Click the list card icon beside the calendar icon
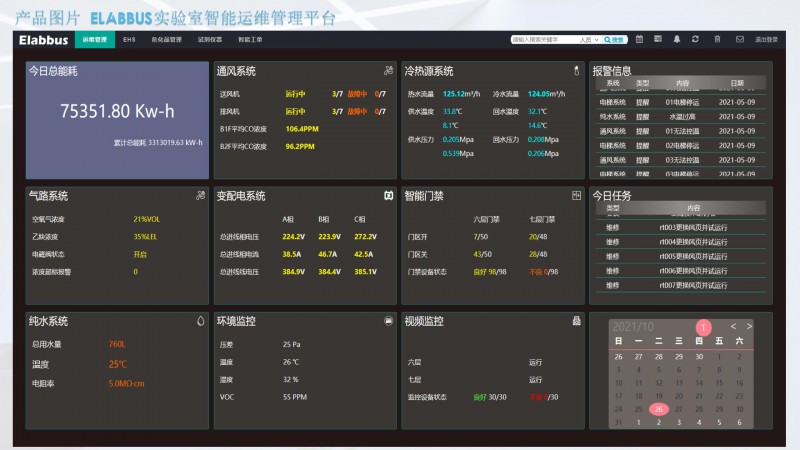The height and width of the screenshot is (450, 800). click(658, 39)
